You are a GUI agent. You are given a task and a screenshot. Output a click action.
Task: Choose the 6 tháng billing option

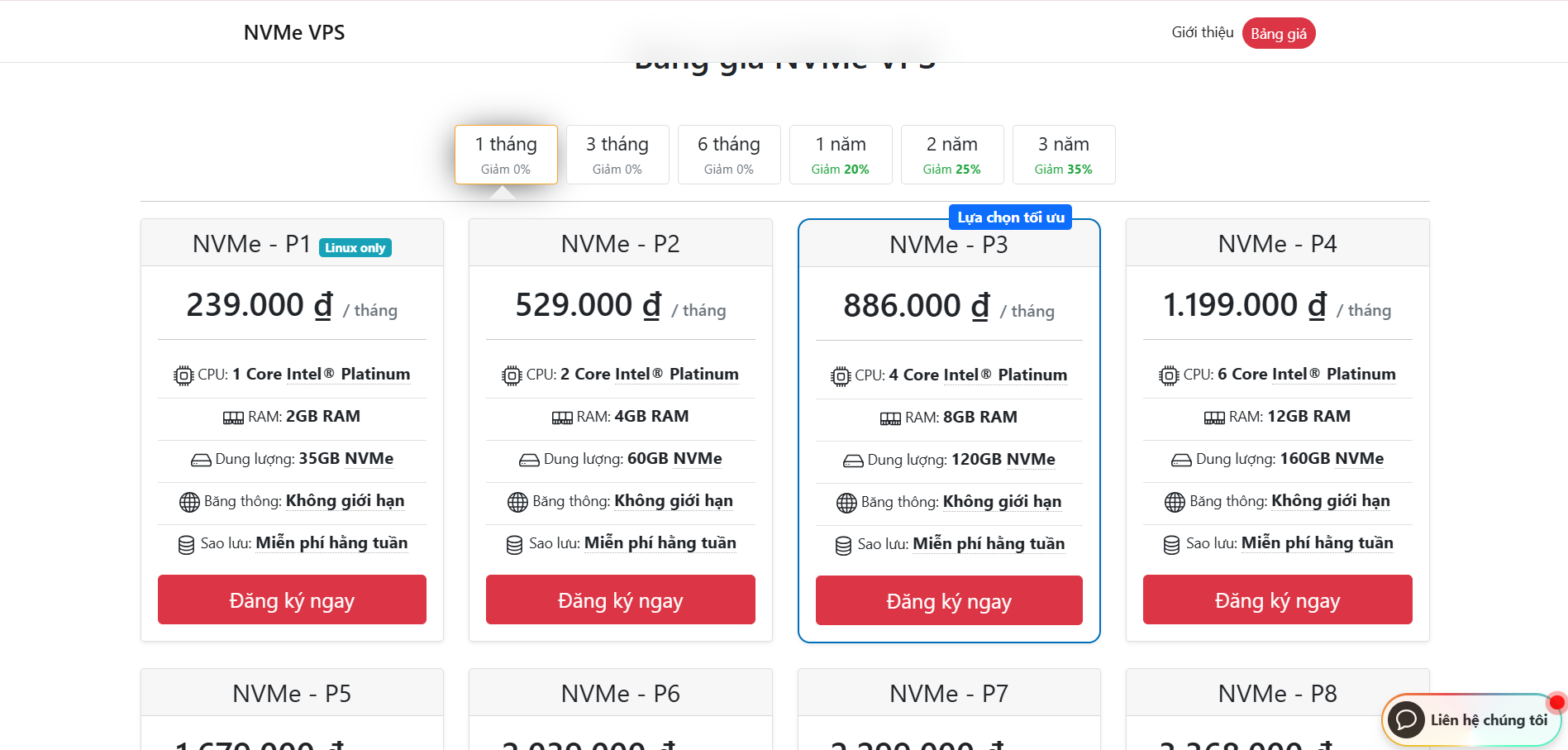click(x=729, y=155)
